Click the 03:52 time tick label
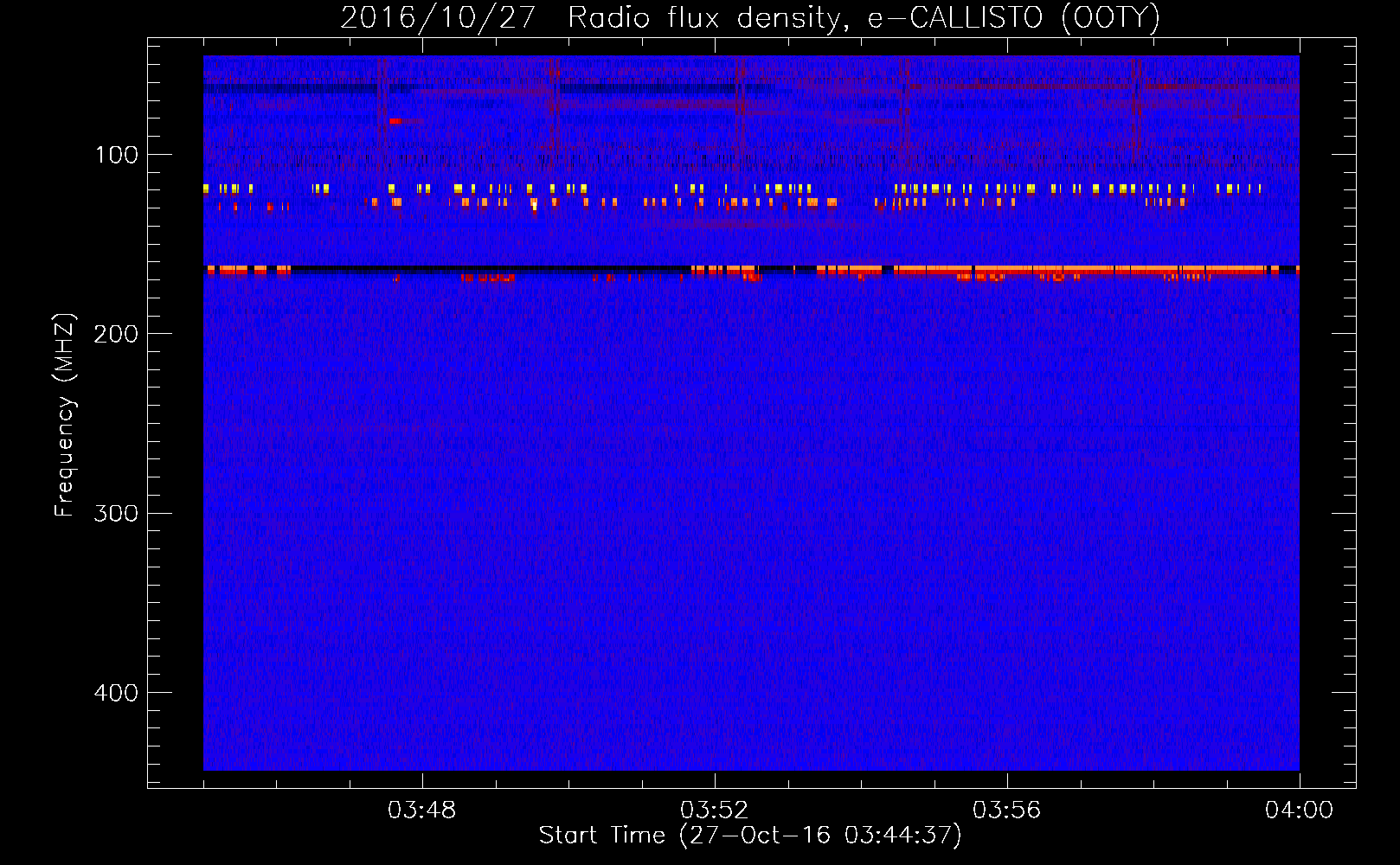 tap(714, 811)
